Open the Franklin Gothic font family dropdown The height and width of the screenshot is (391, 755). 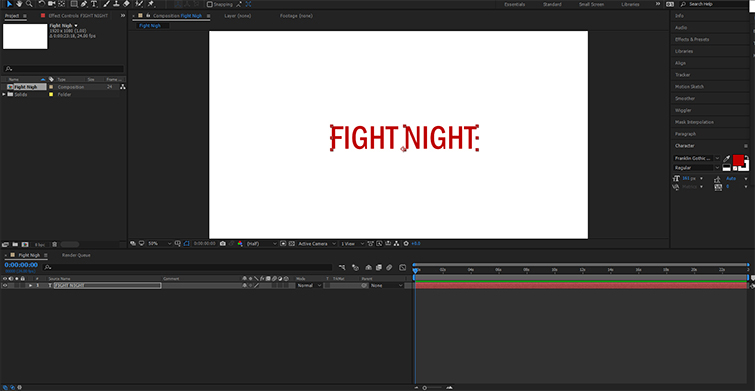click(697, 158)
